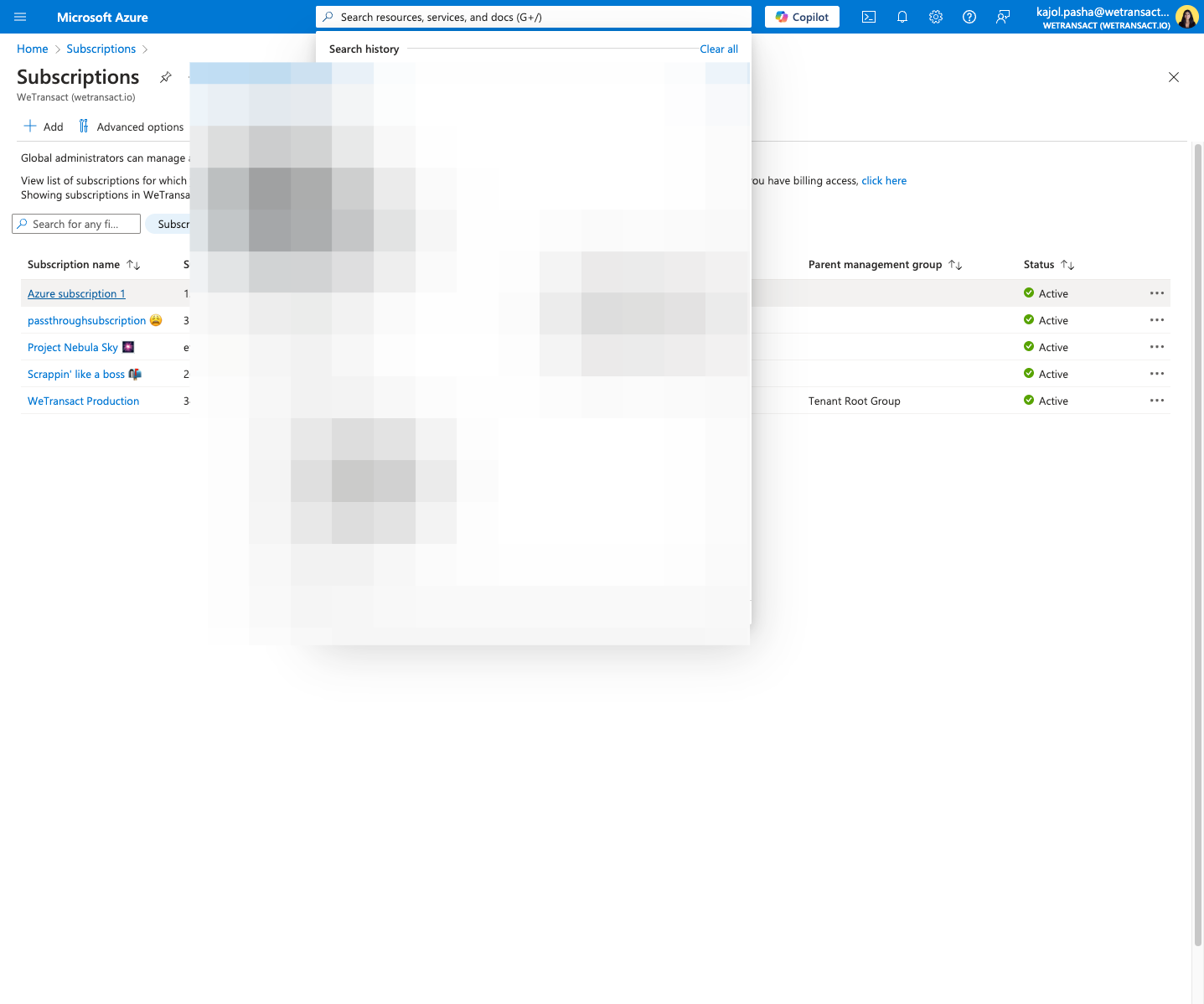
Task: Focus the Search for any field filter
Action: point(76,224)
